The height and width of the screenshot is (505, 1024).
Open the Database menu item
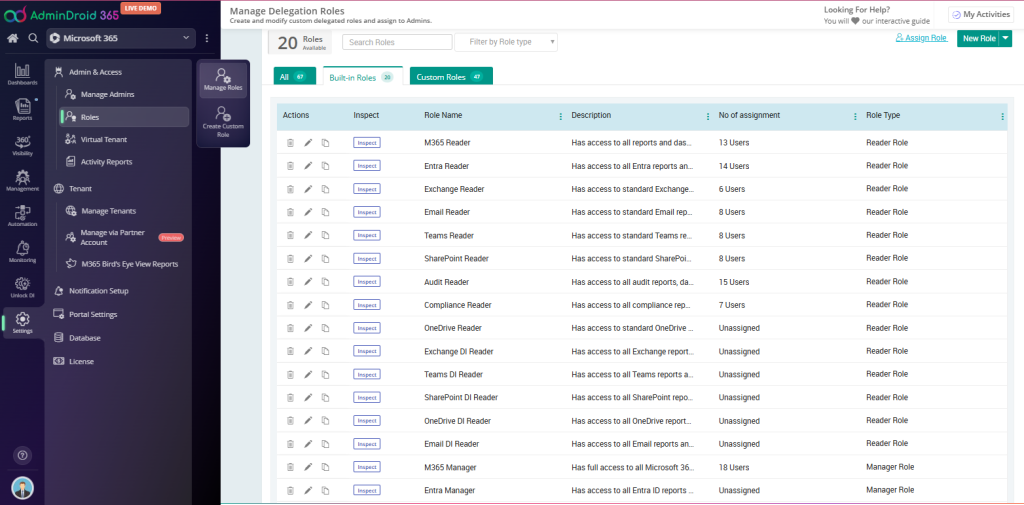pos(85,338)
